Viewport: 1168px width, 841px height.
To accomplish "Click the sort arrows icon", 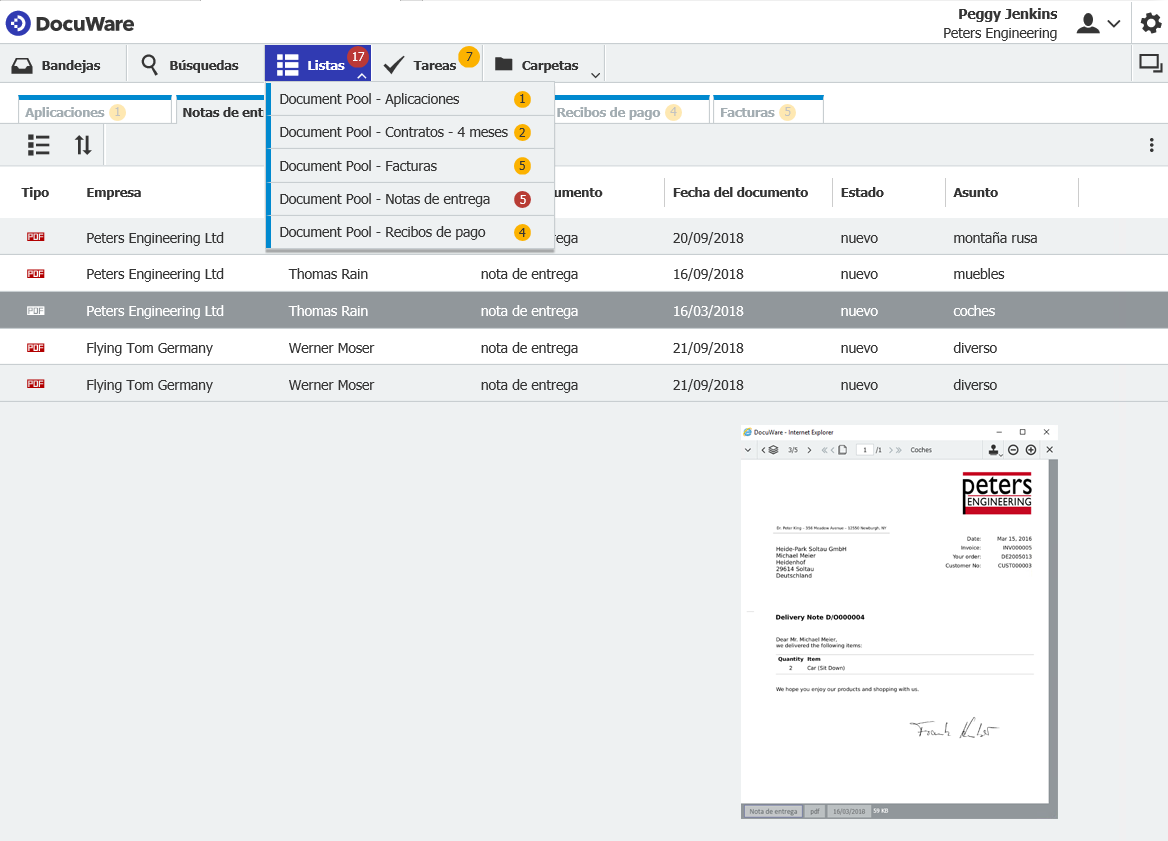I will click(x=83, y=145).
